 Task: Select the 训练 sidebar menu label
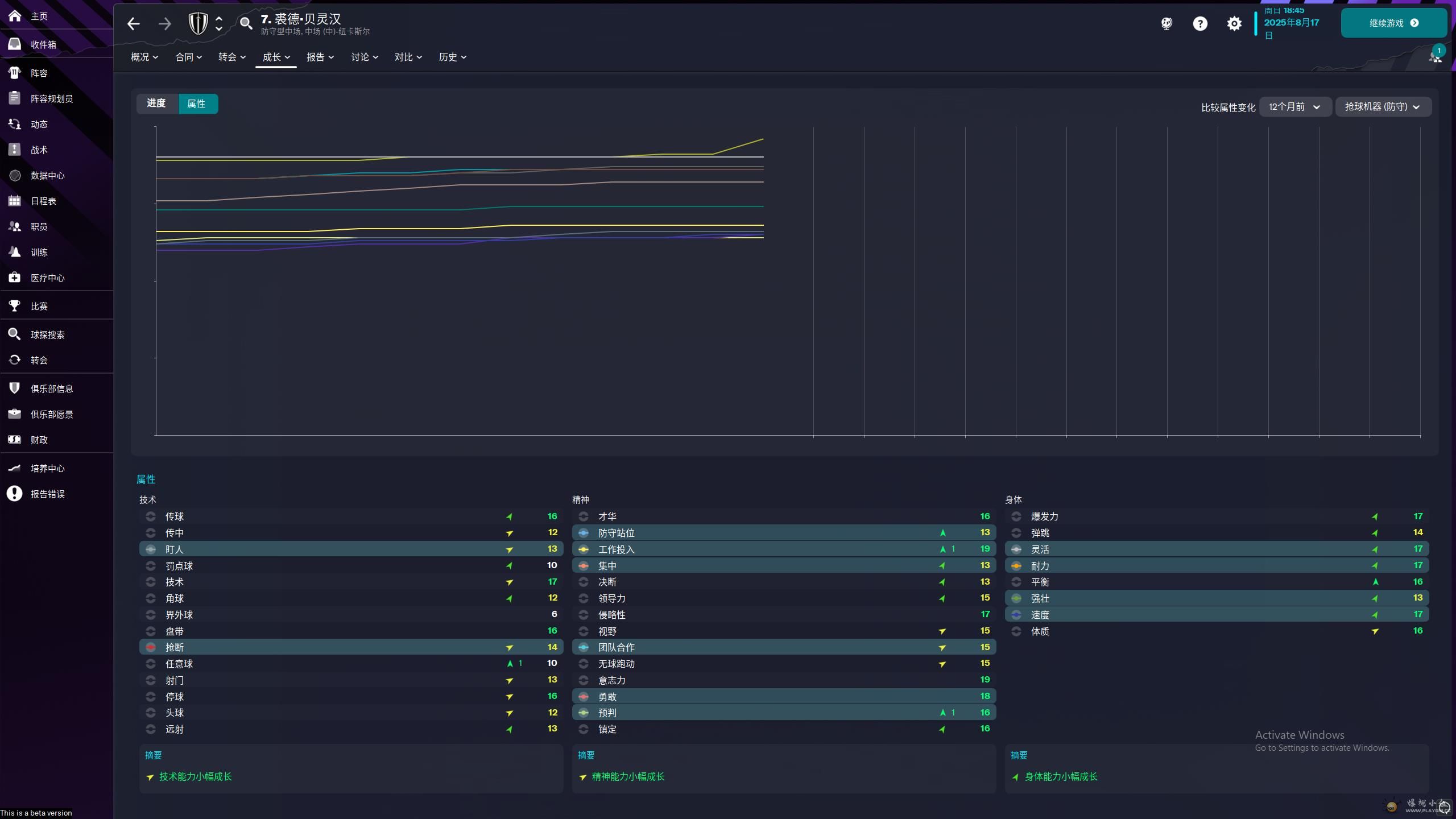tap(39, 253)
